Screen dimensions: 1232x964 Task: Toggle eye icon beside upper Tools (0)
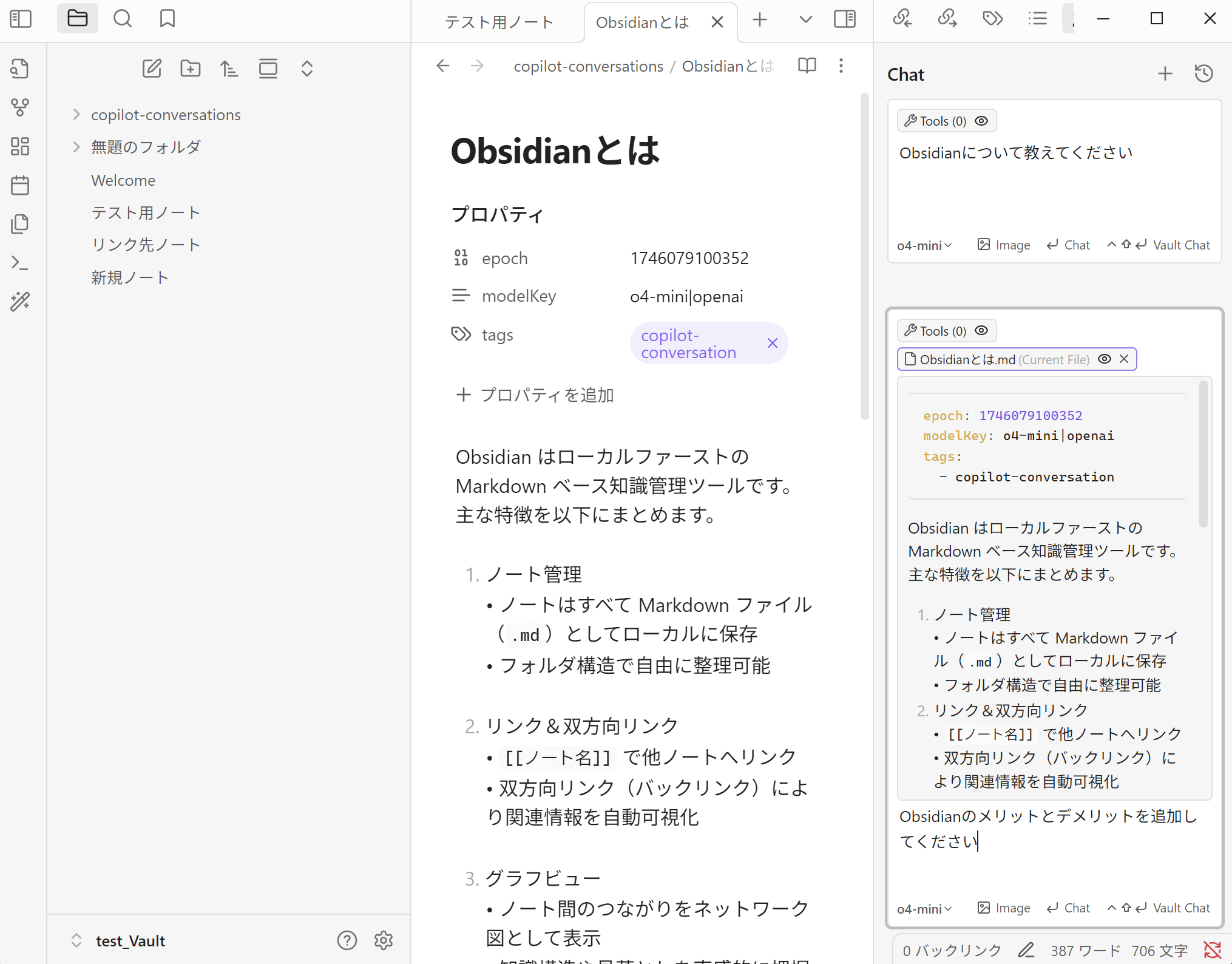[x=981, y=121]
